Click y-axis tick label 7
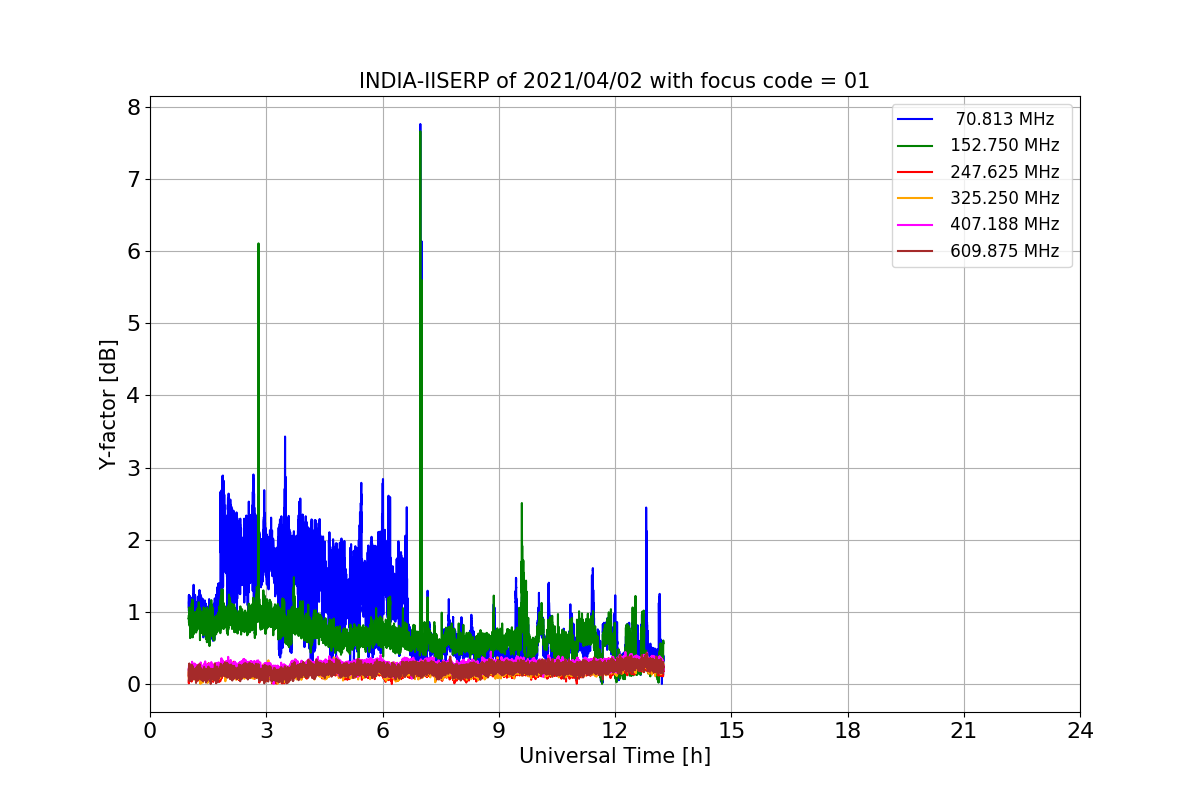Viewport: 1200px width, 800px height. click(x=135, y=179)
